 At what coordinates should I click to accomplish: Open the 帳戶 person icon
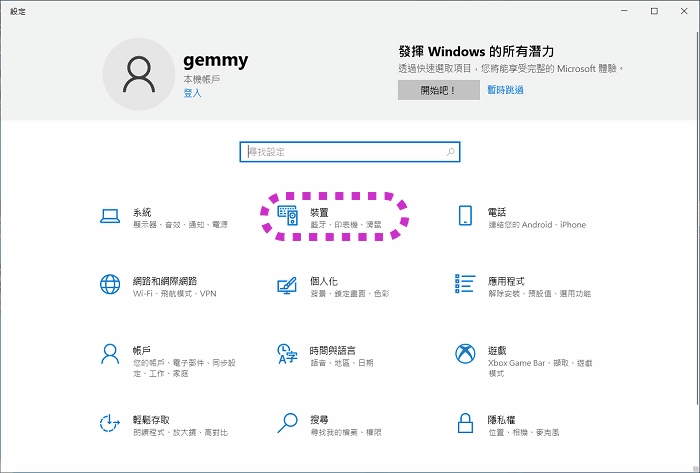pyautogui.click(x=110, y=354)
